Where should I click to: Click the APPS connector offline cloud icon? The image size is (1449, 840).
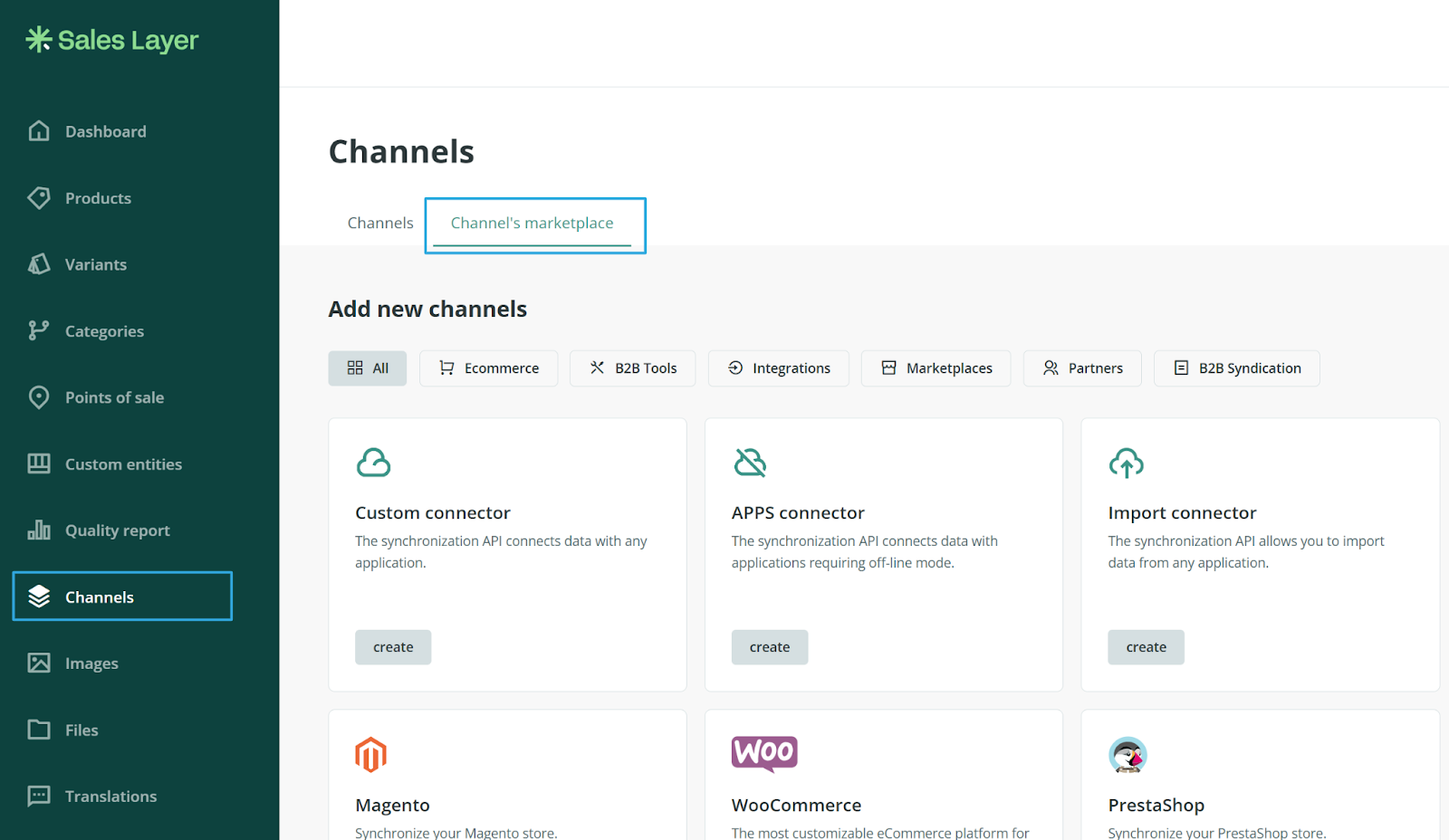click(750, 463)
